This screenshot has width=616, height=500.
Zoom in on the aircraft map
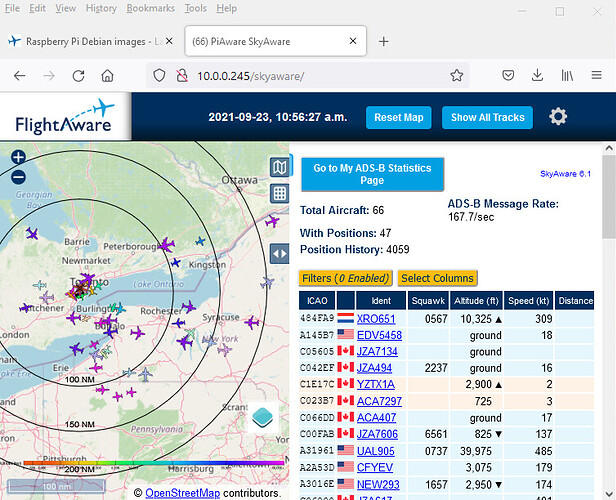[x=18, y=158]
